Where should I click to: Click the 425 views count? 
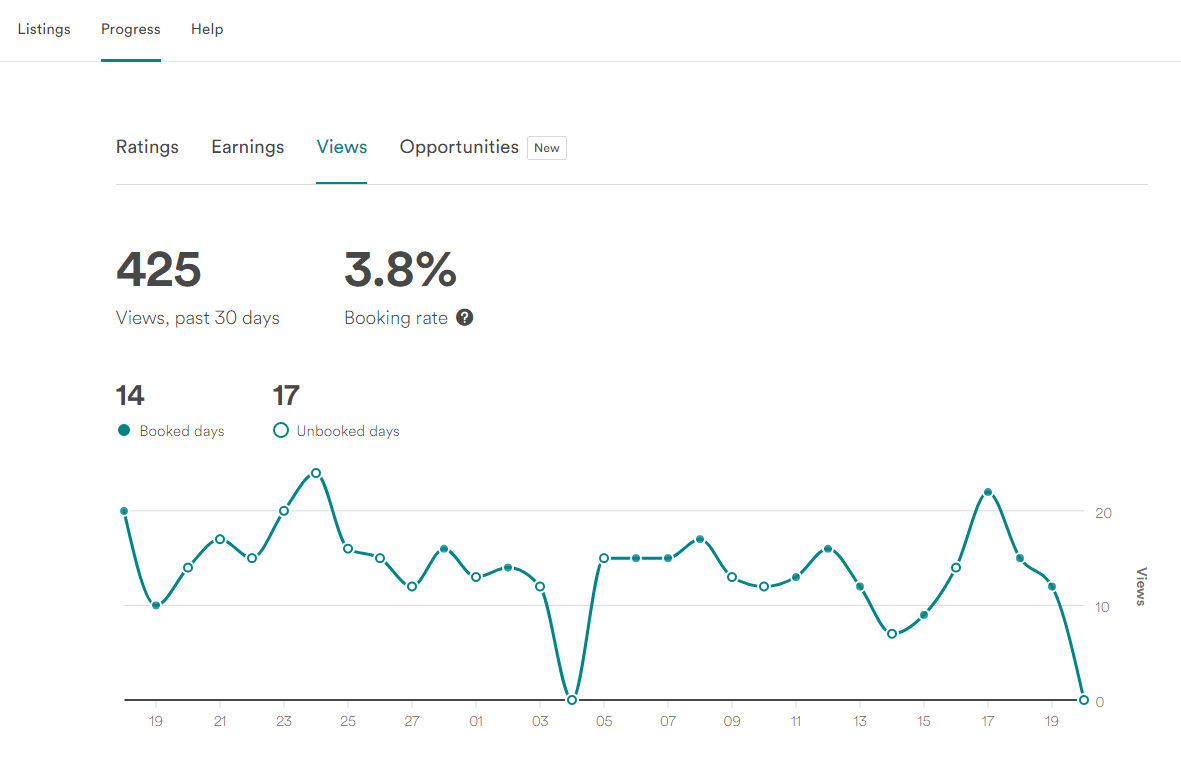pyautogui.click(x=159, y=270)
